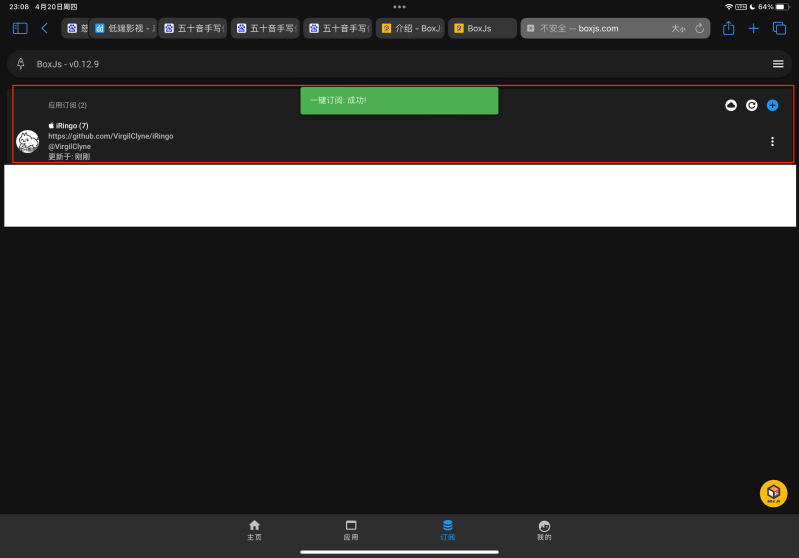
Task: Open iRingo subscription more options menu
Action: (773, 141)
